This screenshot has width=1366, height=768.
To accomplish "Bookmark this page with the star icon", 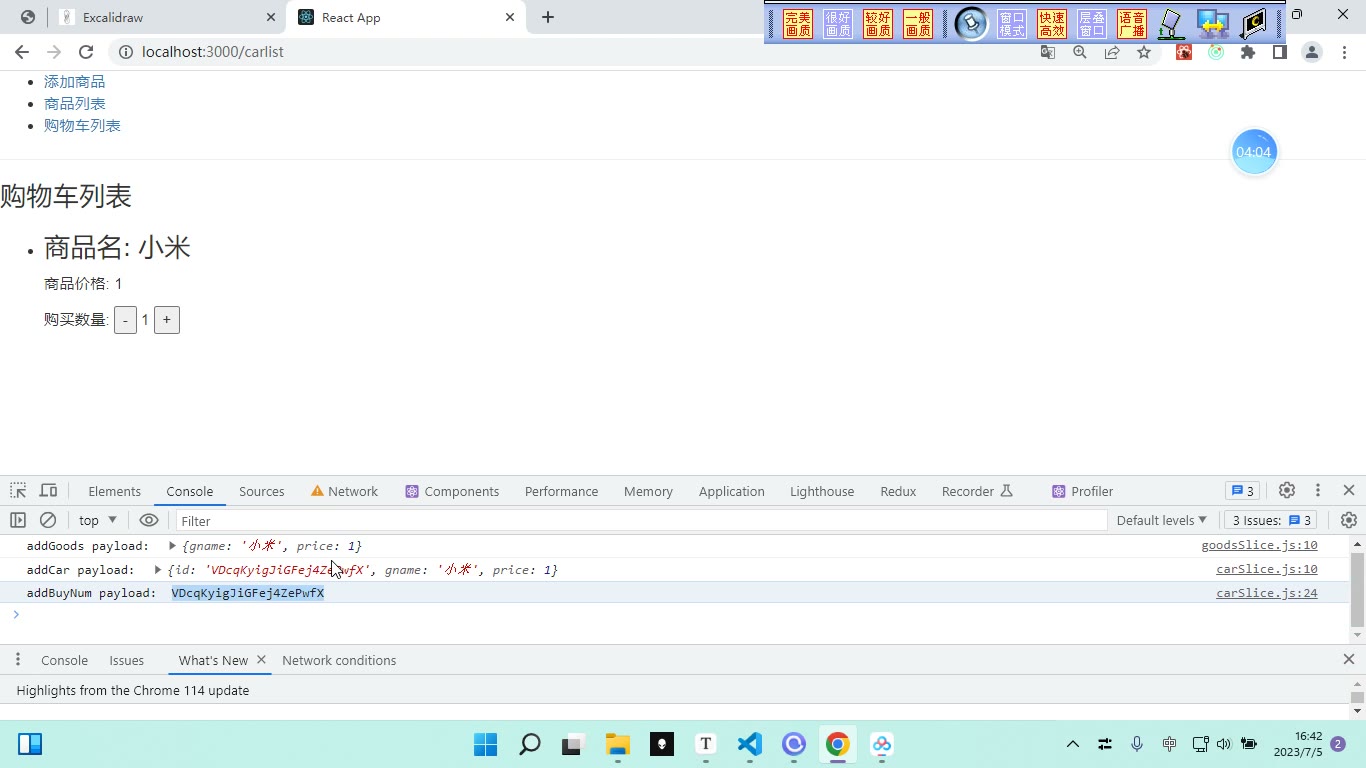I will click(1144, 53).
